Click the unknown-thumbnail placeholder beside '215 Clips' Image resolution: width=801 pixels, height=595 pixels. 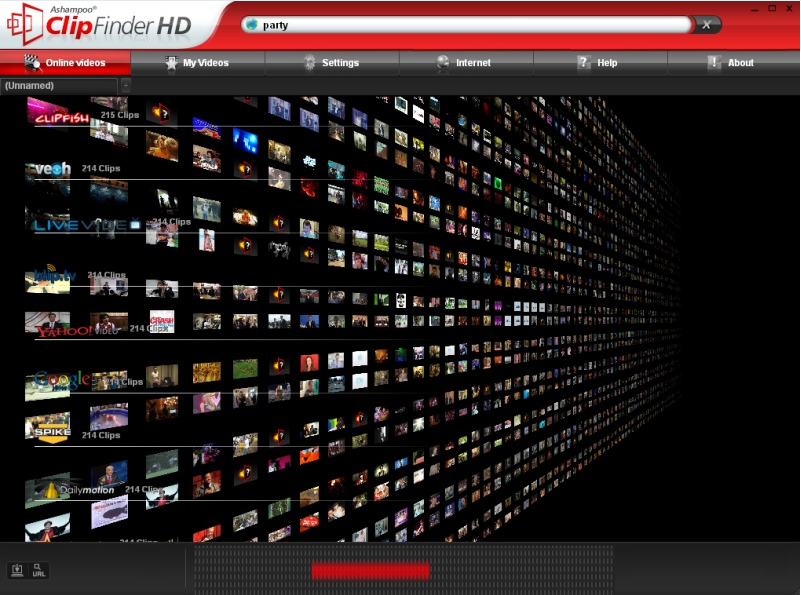click(x=161, y=113)
